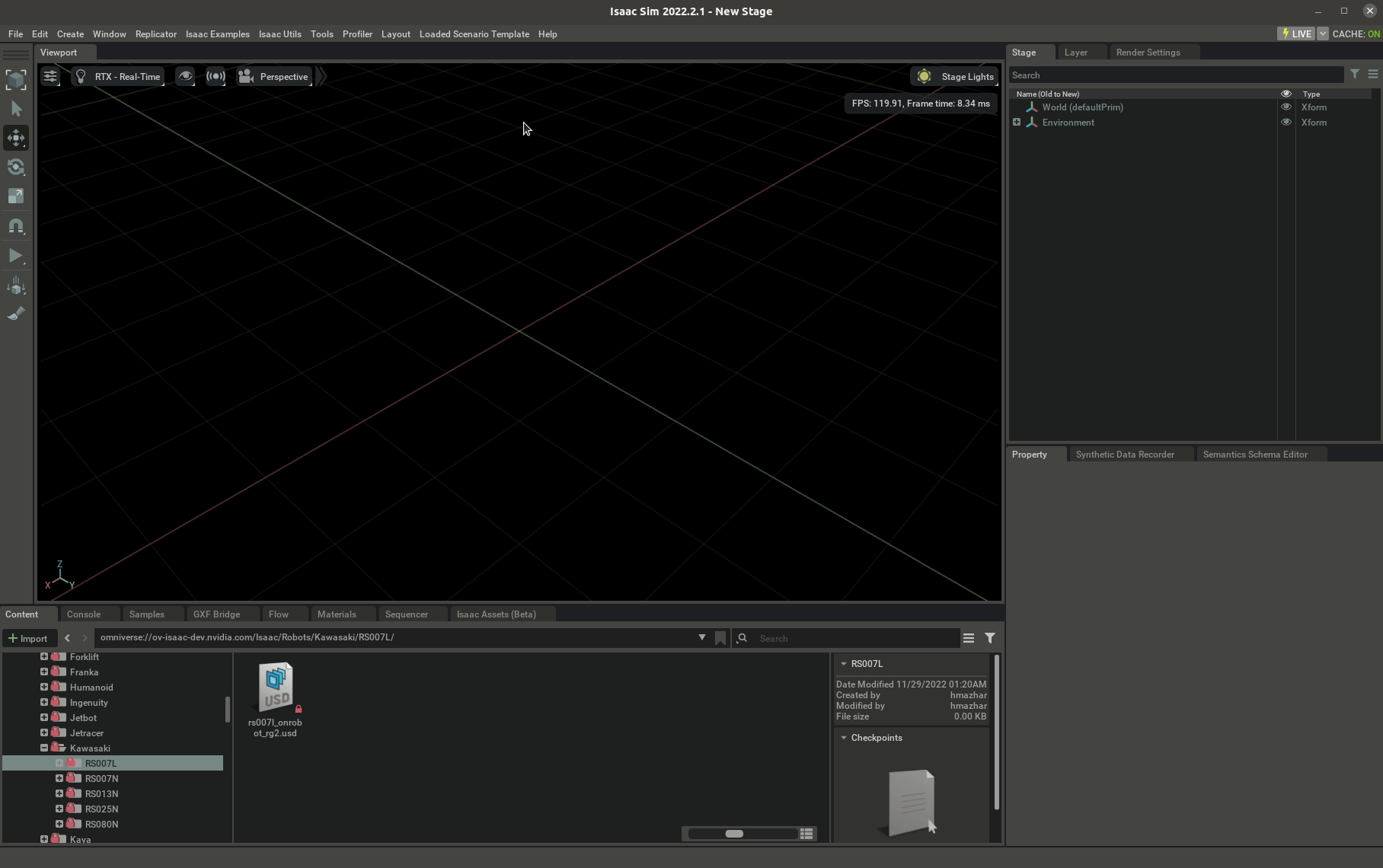This screenshot has height=868, width=1383.
Task: Sort by Name (Old to New) header
Action: point(1047,94)
